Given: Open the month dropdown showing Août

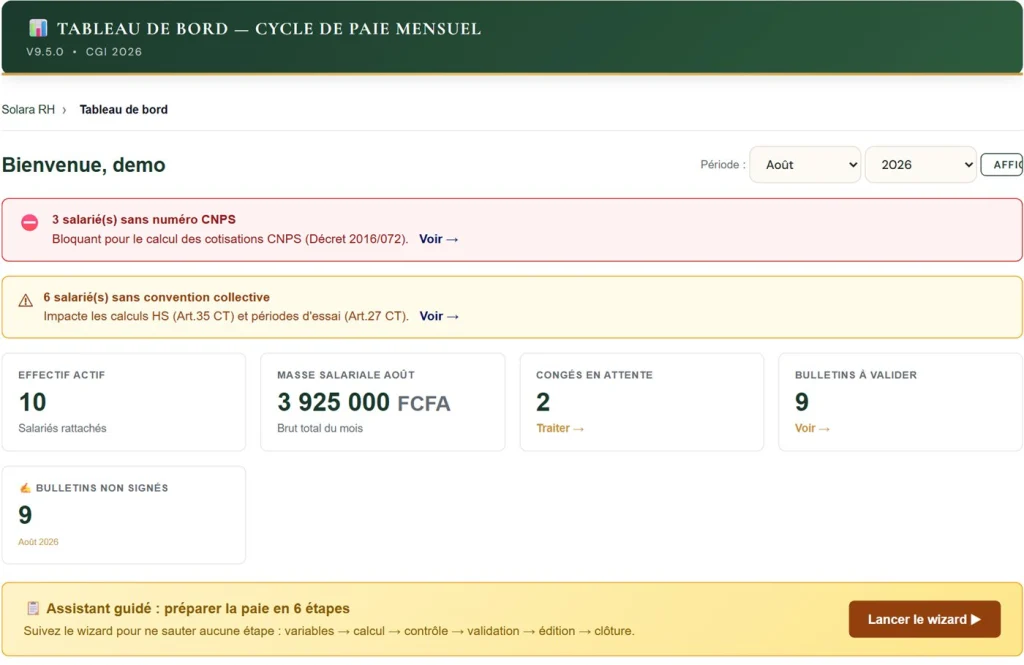Looking at the screenshot, I should point(805,165).
